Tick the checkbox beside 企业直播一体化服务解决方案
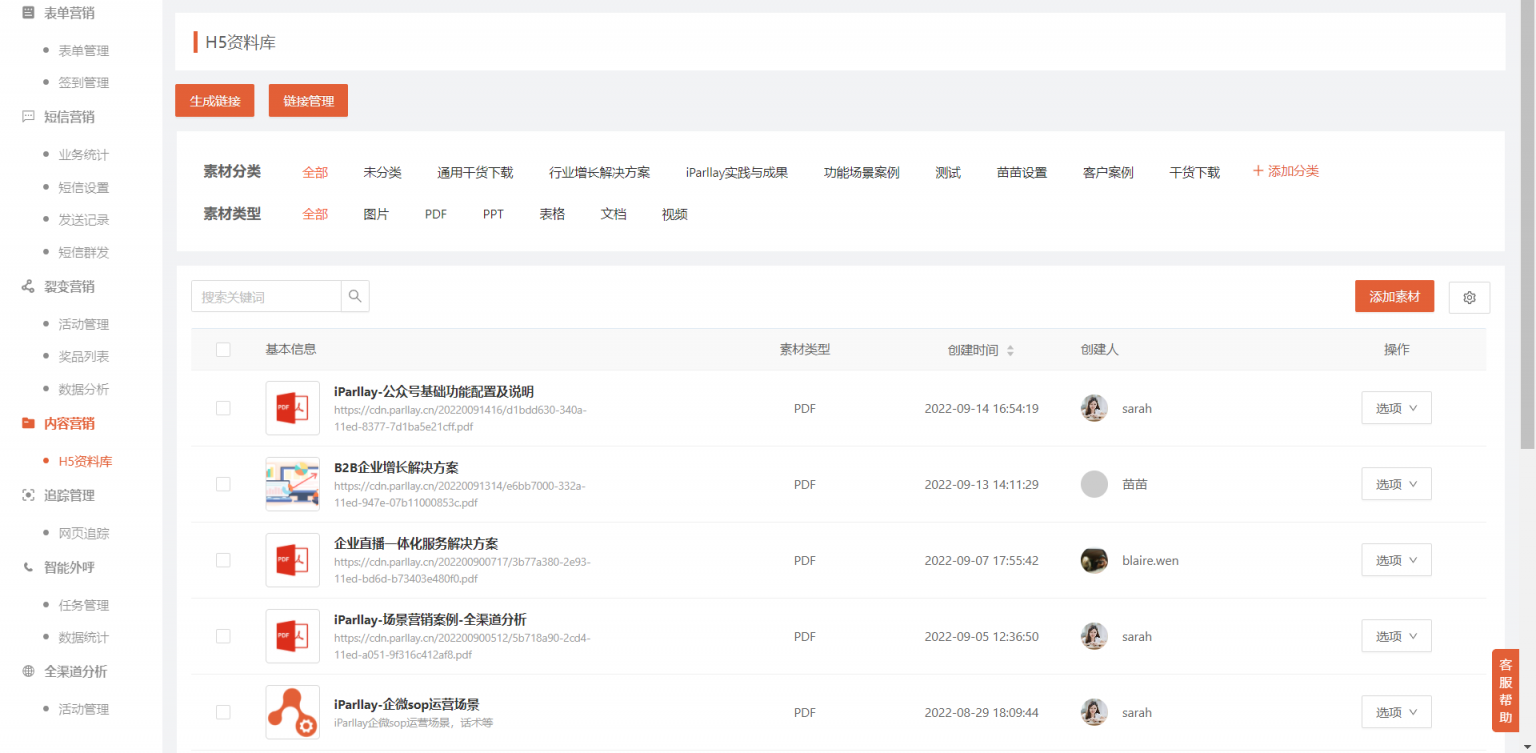 click(222, 560)
